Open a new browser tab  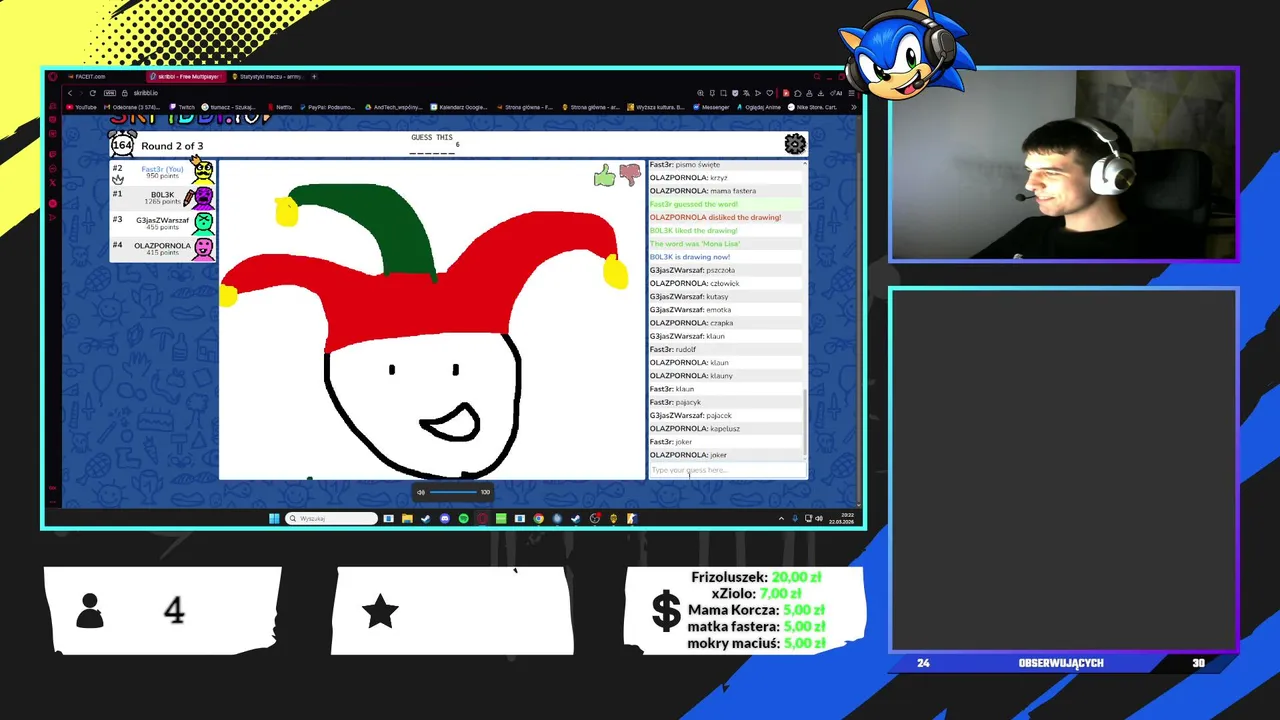[314, 76]
